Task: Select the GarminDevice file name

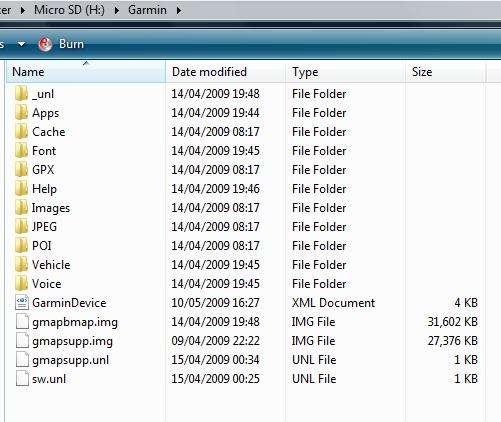Action: point(69,303)
